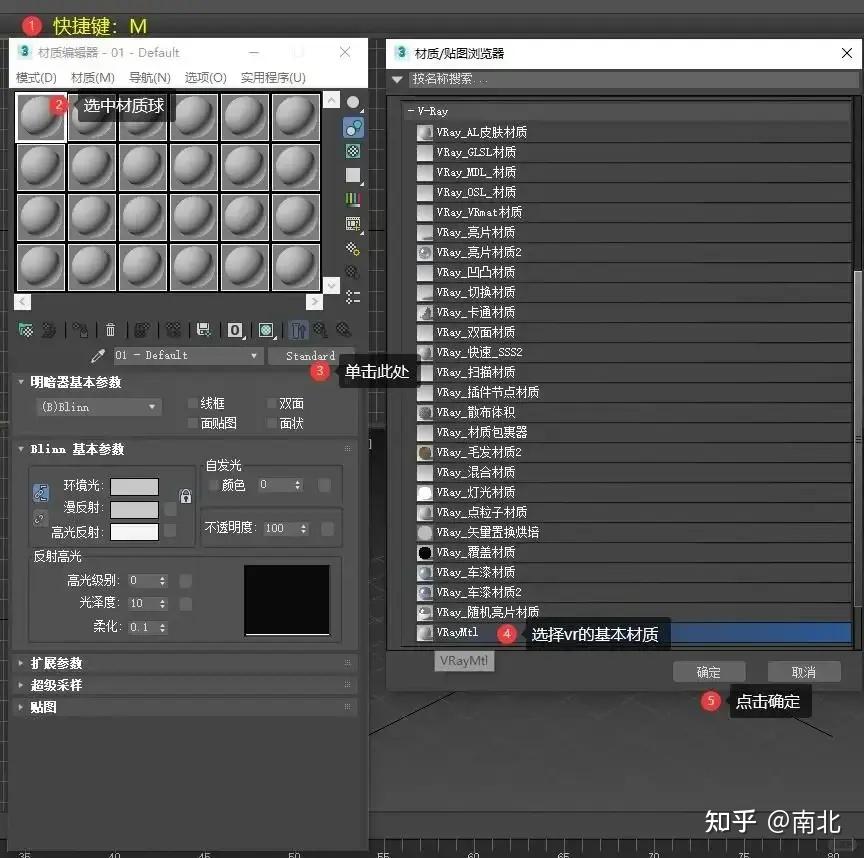The image size is (864, 858).
Task: Click the Standard material type button
Action: click(311, 355)
